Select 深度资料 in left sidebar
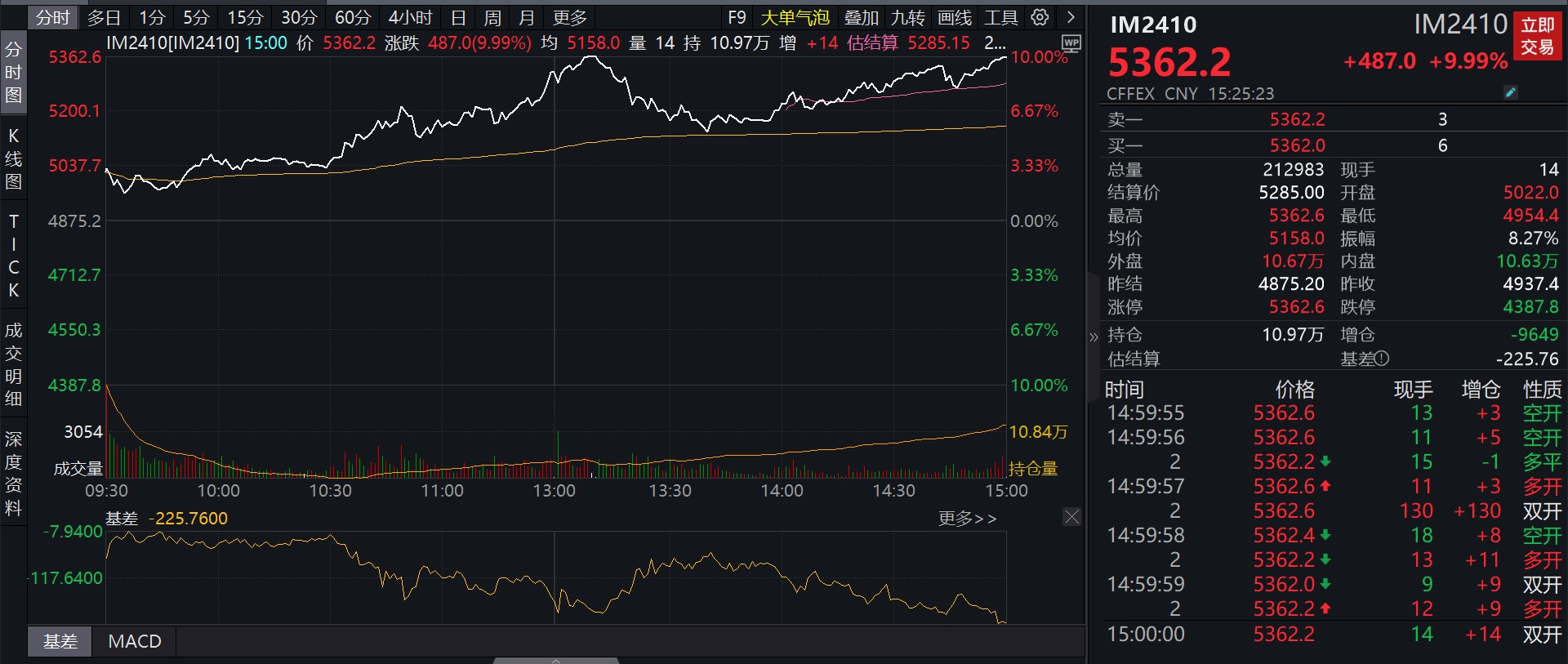 (x=13, y=473)
